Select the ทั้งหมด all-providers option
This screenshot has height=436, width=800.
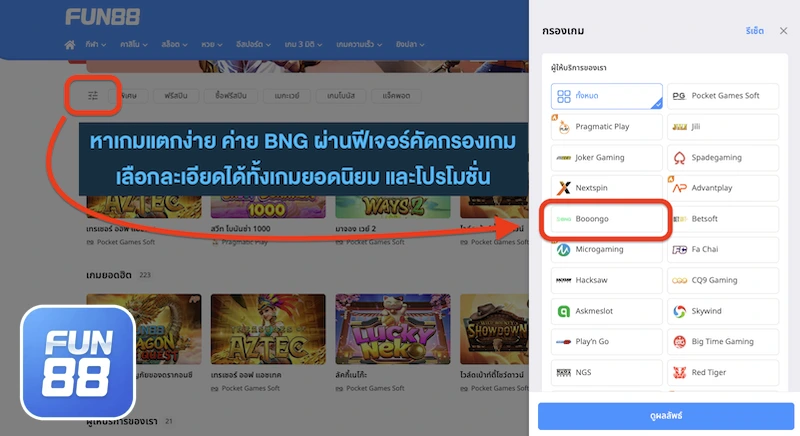[x=607, y=96]
